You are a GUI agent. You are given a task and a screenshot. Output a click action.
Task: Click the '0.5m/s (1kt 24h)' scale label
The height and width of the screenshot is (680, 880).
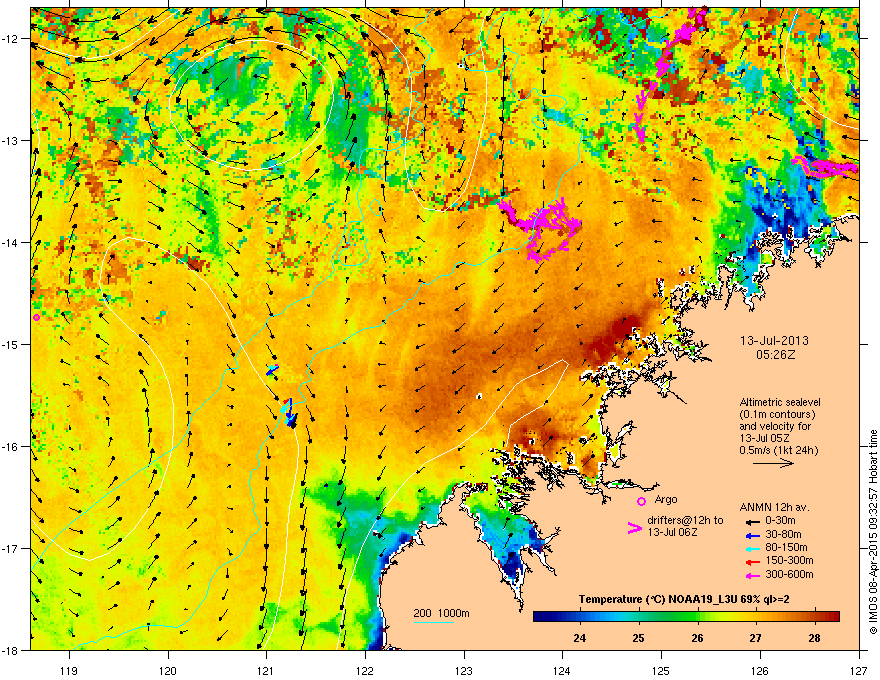(x=778, y=450)
